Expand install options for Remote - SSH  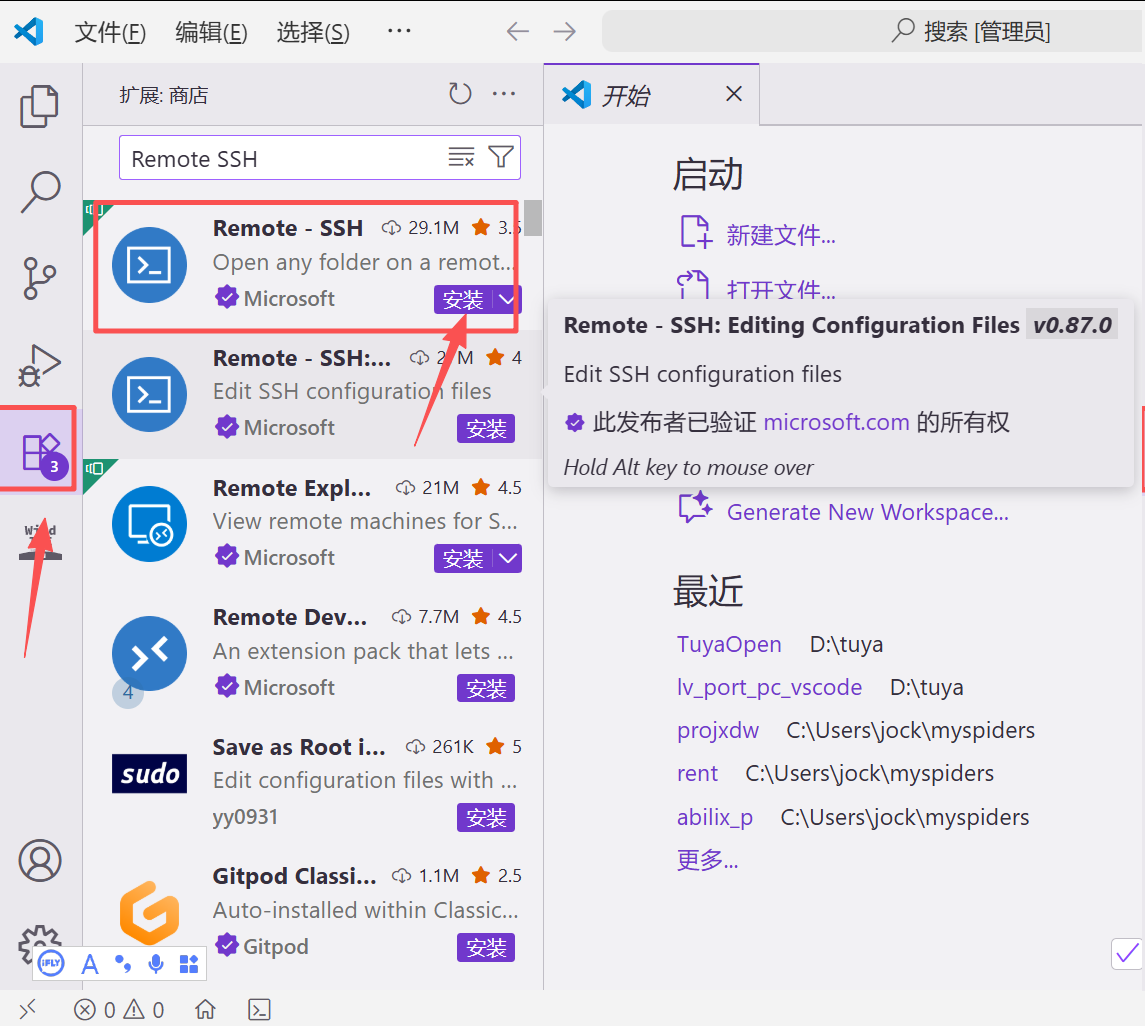click(507, 299)
